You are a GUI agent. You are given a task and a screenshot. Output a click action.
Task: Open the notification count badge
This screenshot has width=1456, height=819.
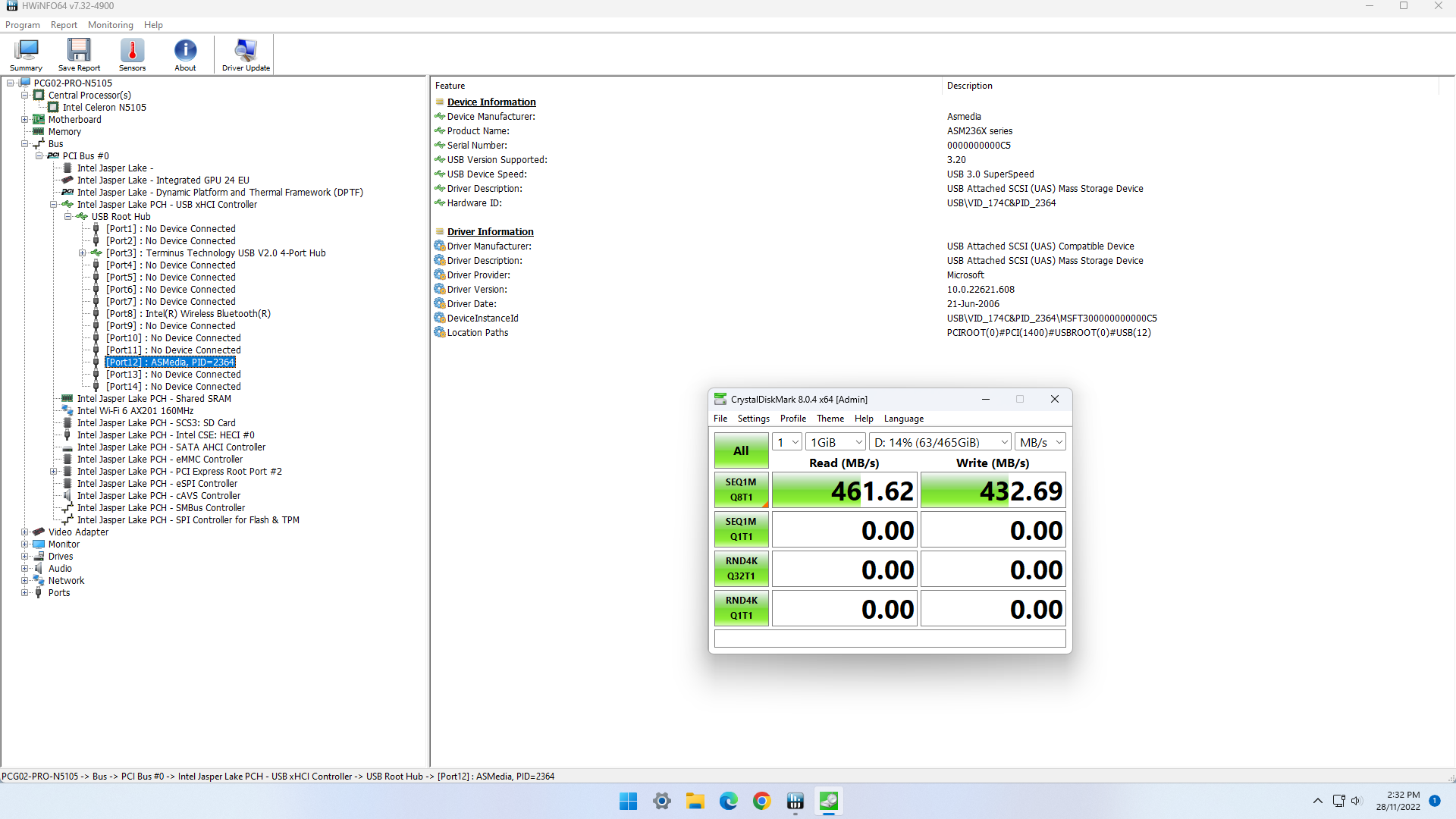pyautogui.click(x=1435, y=801)
